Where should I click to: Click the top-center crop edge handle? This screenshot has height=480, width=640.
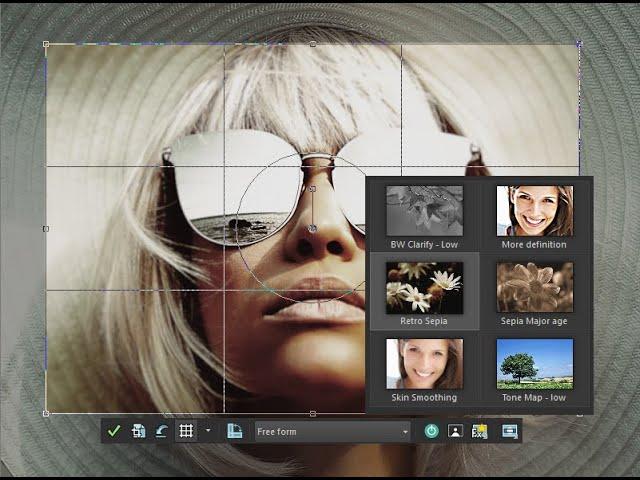tap(313, 44)
